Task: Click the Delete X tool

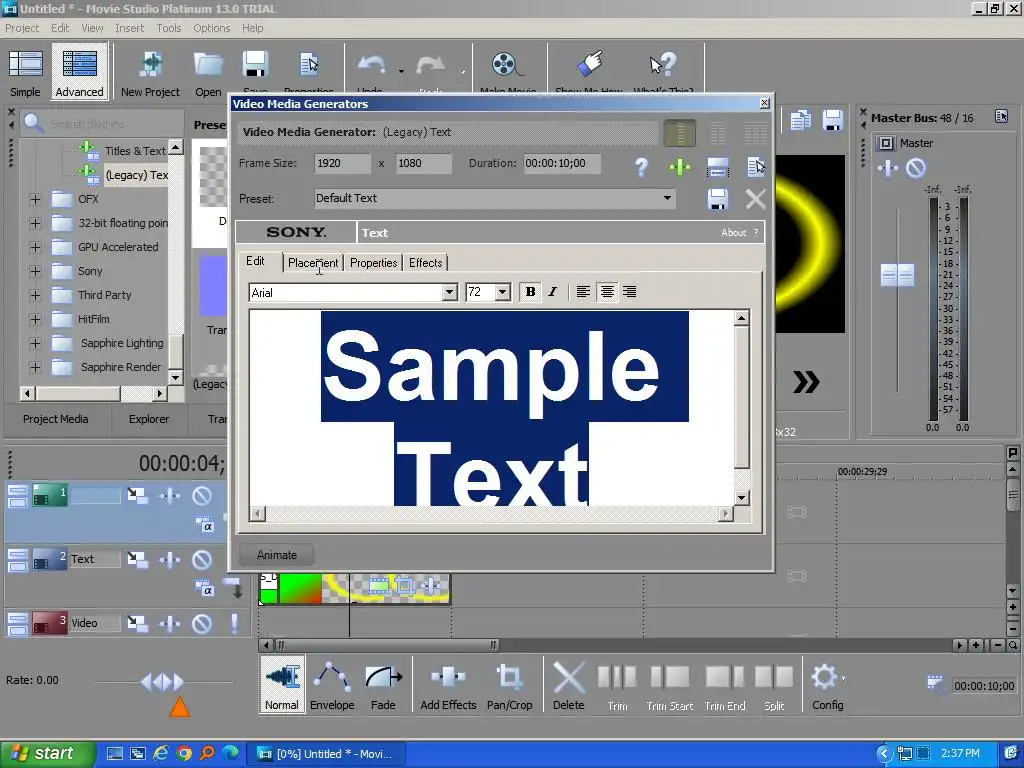Action: [569, 684]
